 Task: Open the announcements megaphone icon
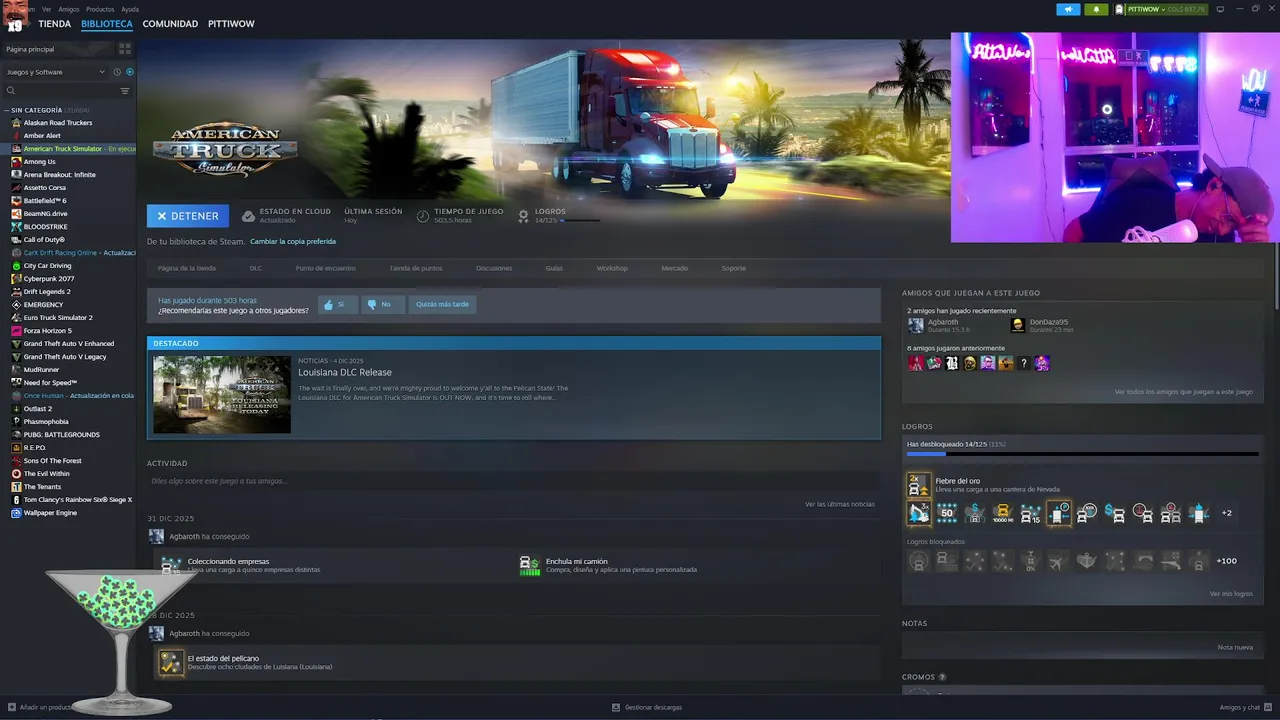point(1068,9)
